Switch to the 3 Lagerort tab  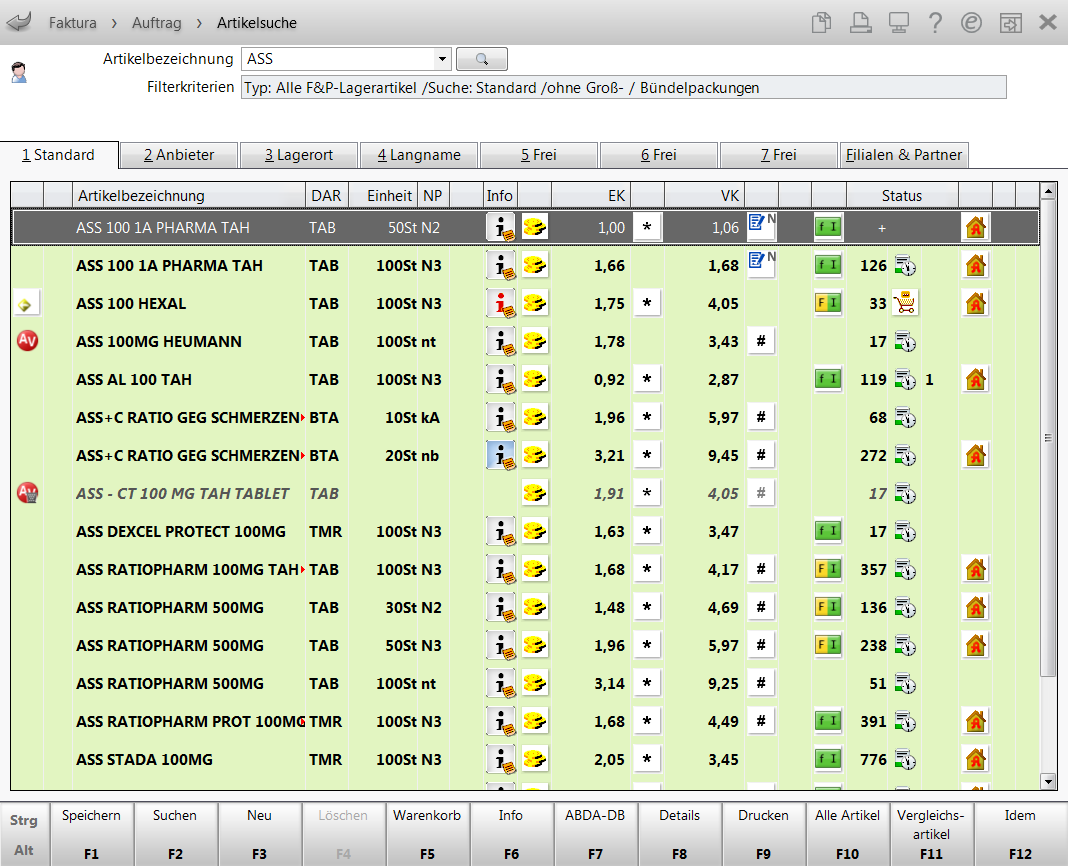tap(299, 155)
